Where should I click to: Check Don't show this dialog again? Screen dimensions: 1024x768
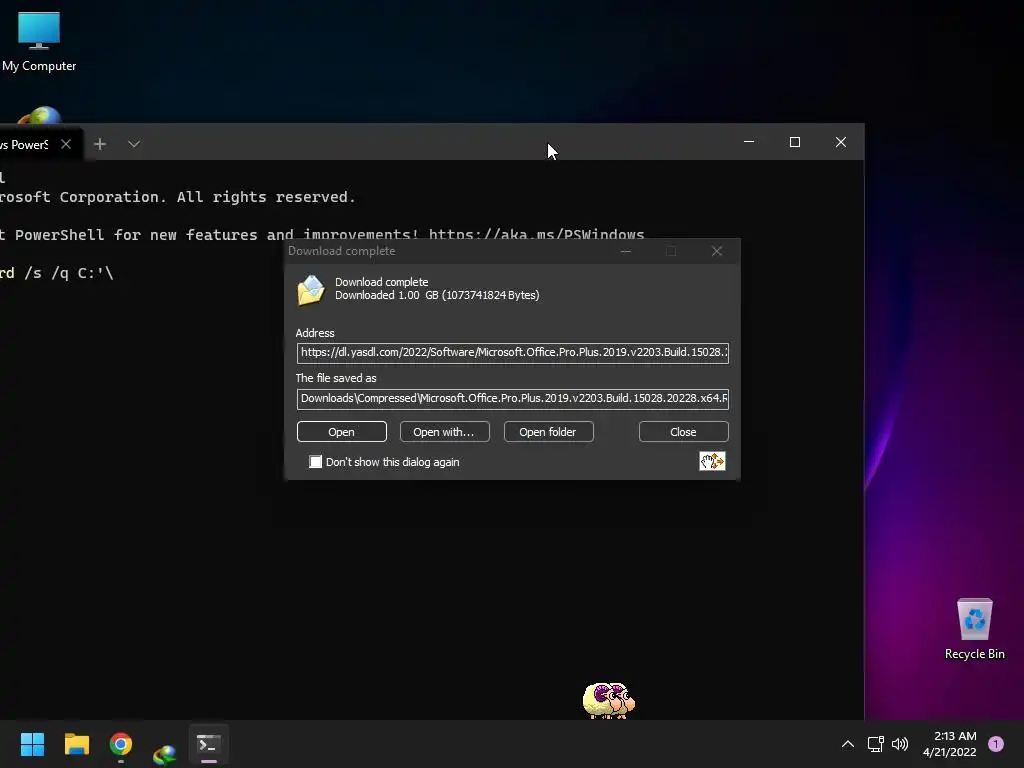(315, 462)
